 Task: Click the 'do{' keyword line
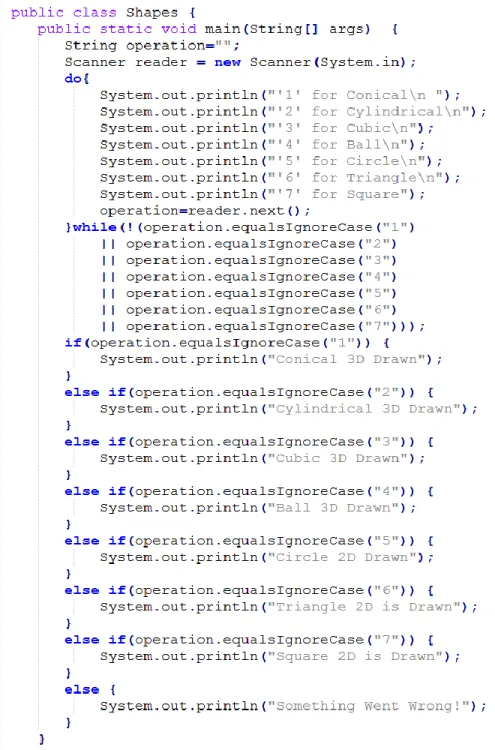pyautogui.click(x=77, y=78)
